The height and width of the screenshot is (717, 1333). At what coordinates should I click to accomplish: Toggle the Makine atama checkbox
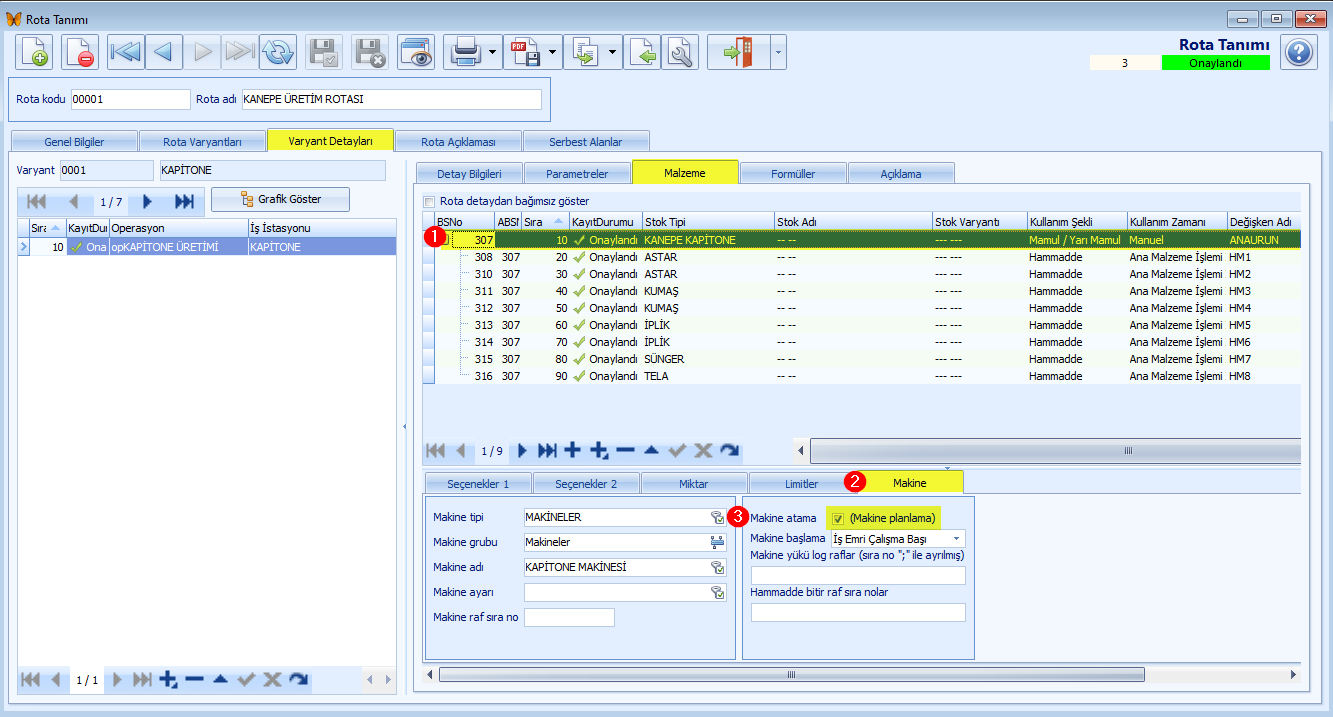pyautogui.click(x=838, y=518)
